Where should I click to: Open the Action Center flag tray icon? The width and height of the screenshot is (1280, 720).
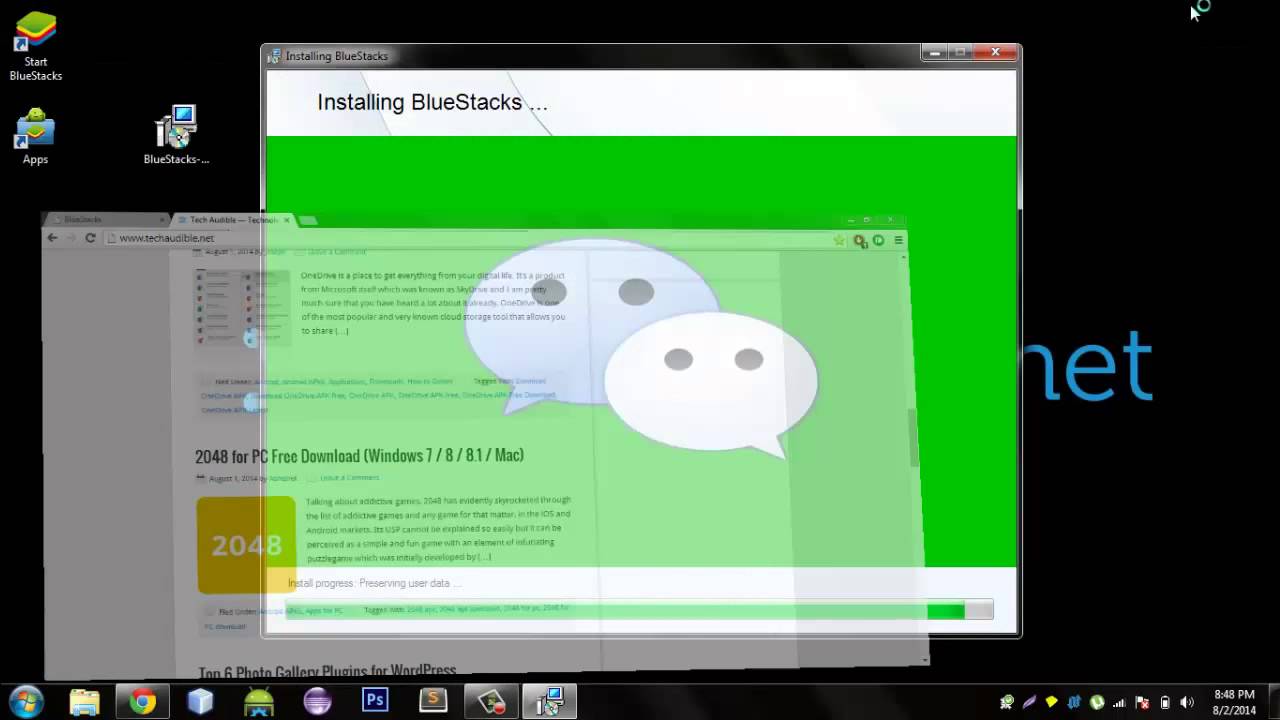click(x=1142, y=702)
